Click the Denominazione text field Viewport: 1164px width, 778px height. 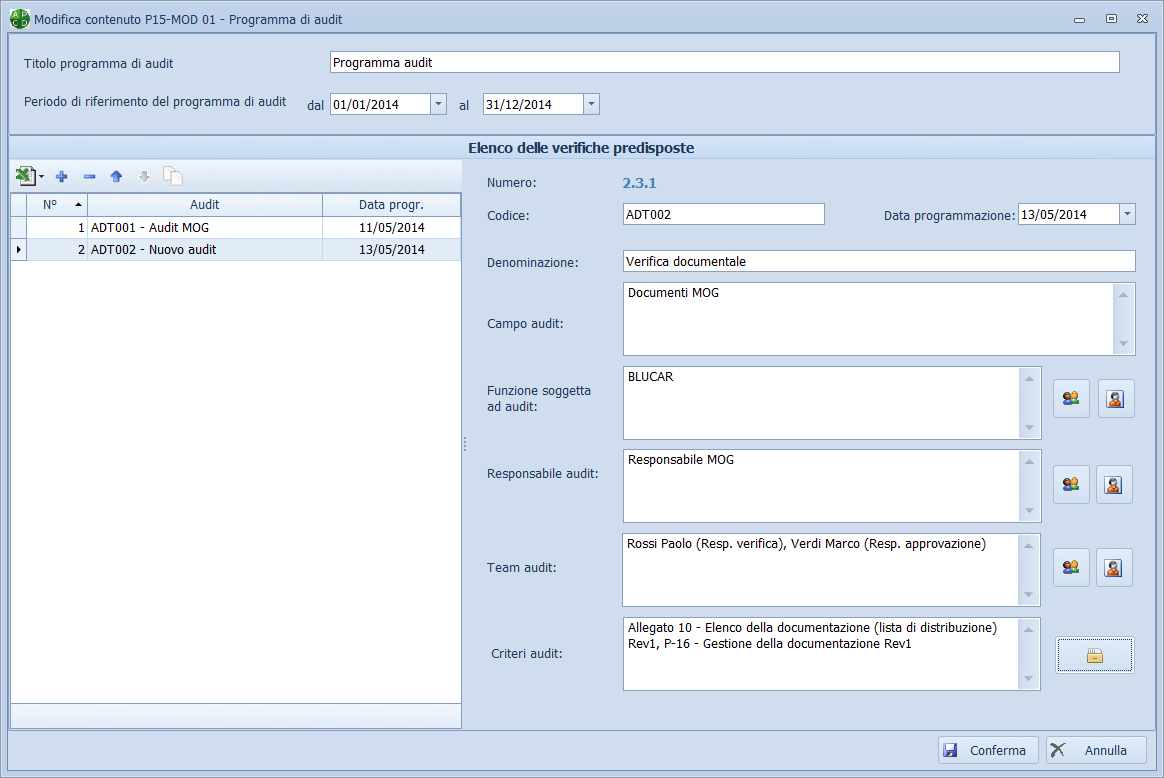point(878,262)
